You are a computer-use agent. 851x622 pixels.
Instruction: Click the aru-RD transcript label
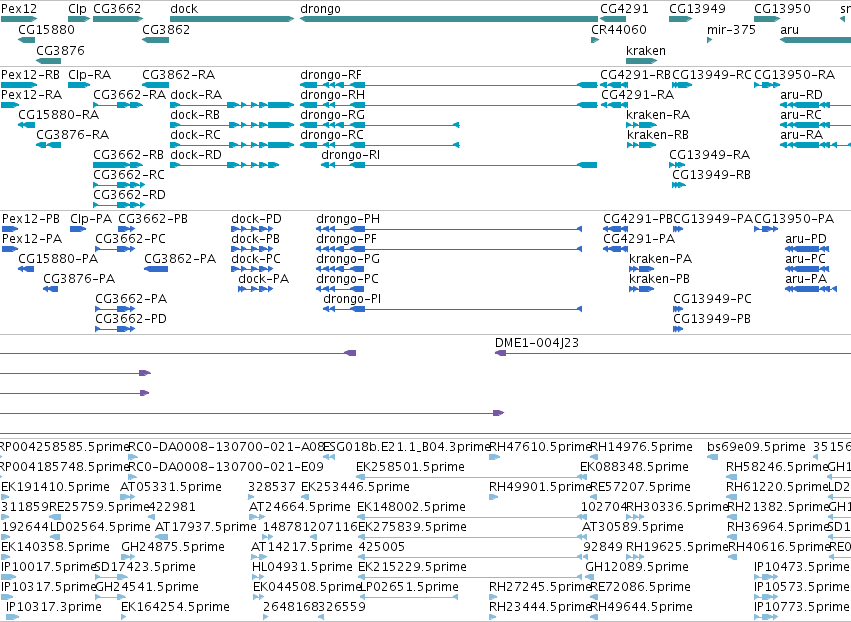pyautogui.click(x=801, y=95)
